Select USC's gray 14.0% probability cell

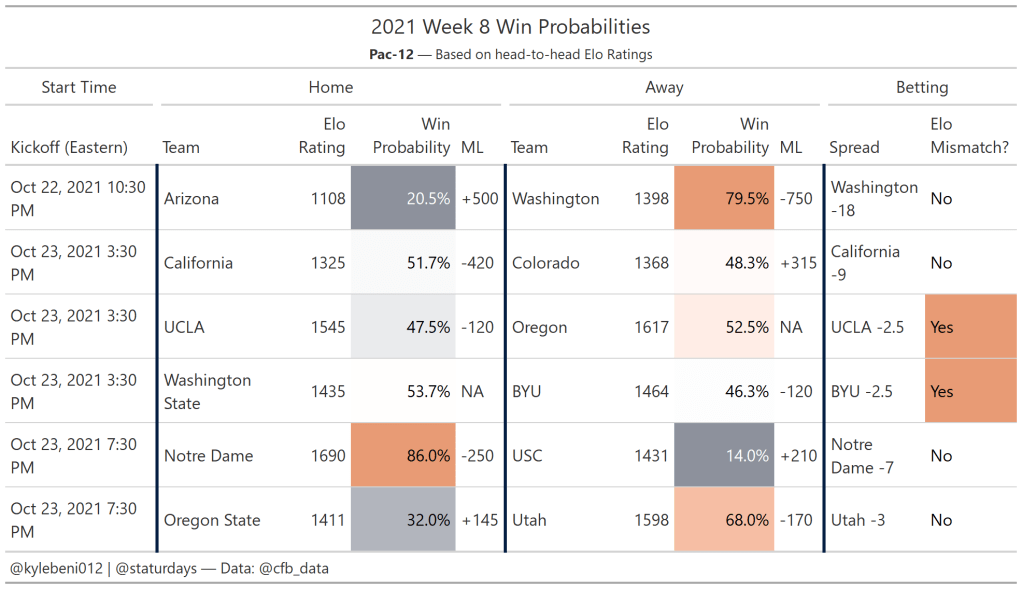725,456
